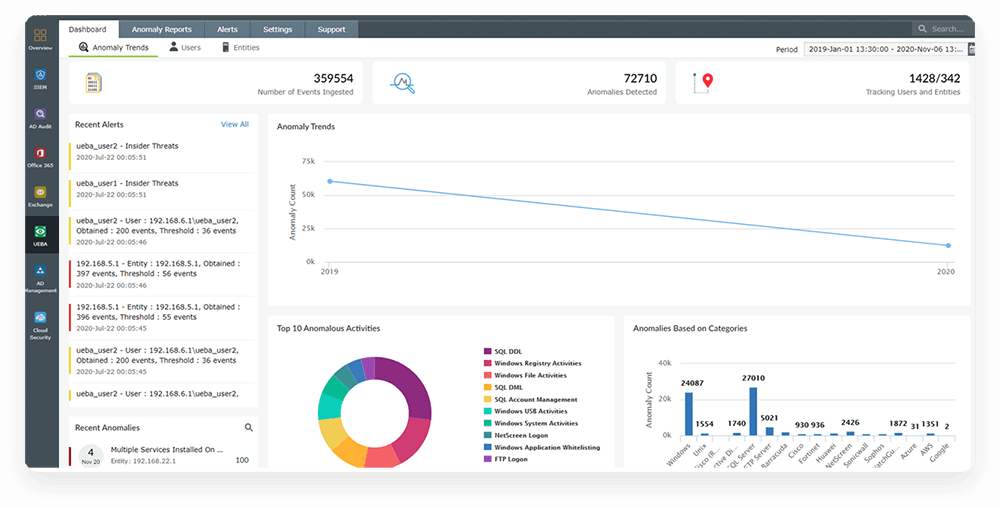Viewport: 1000px width, 509px height.
Task: Open the Overview sidebar icon
Action: click(x=40, y=38)
